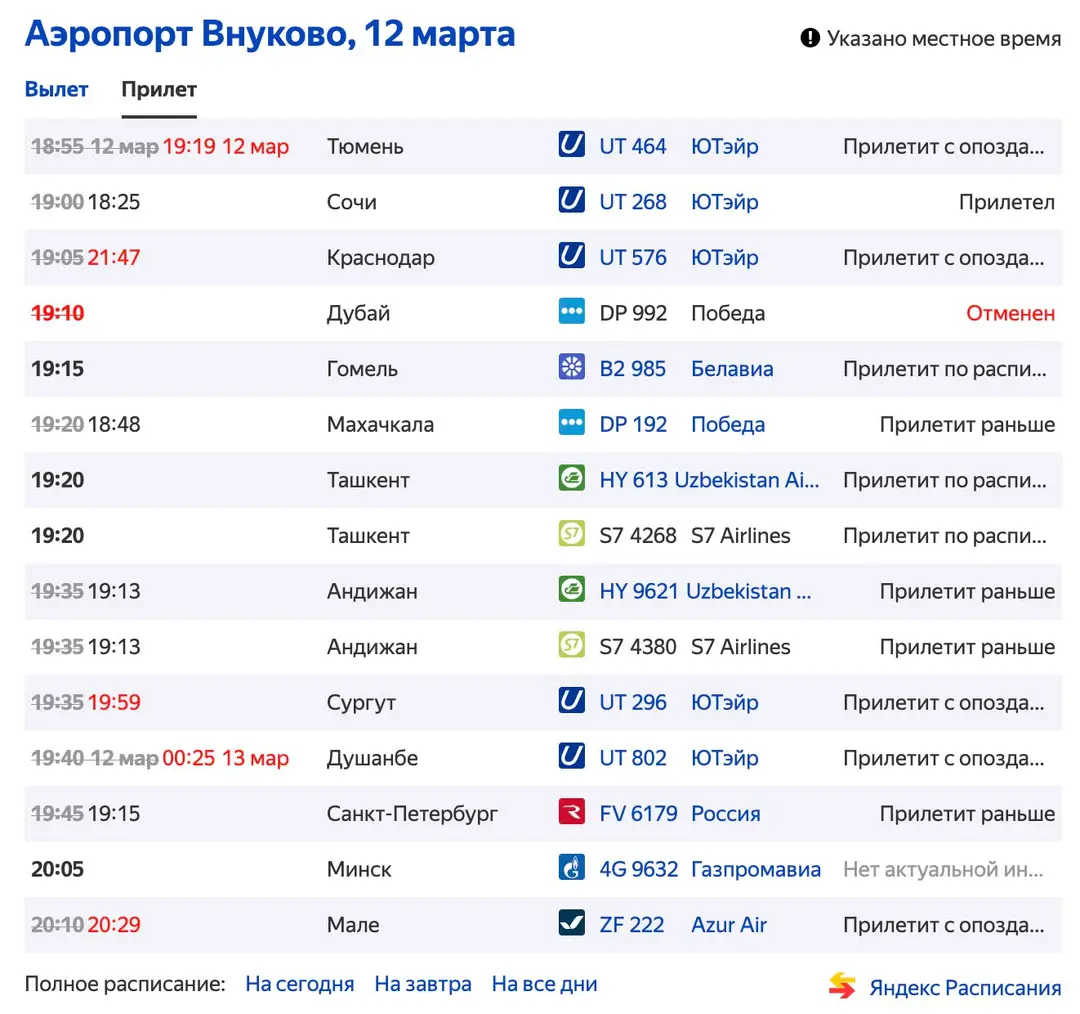Open flight UT 296 link

(x=632, y=702)
